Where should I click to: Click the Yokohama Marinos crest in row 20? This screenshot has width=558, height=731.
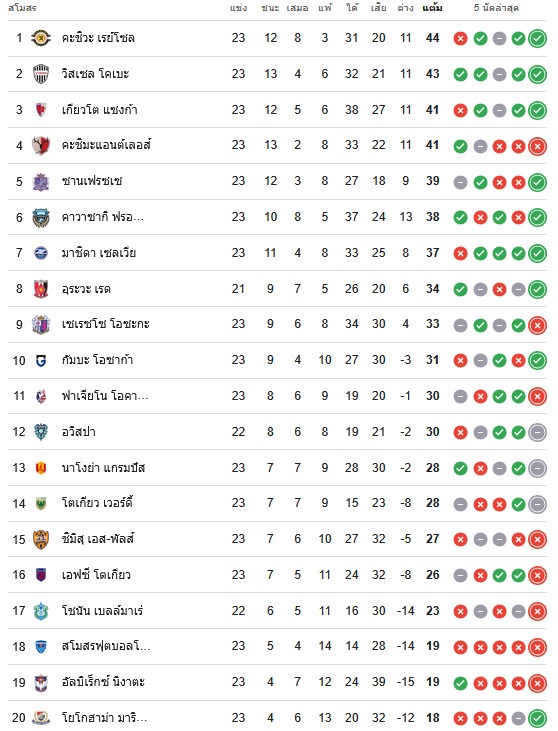[41, 718]
